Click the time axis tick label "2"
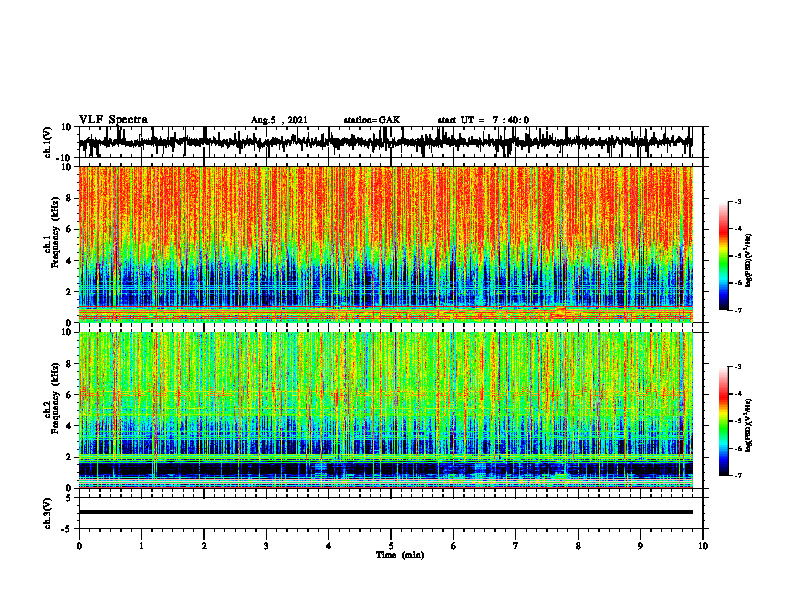This screenshot has height=612, width=792. pyautogui.click(x=204, y=546)
